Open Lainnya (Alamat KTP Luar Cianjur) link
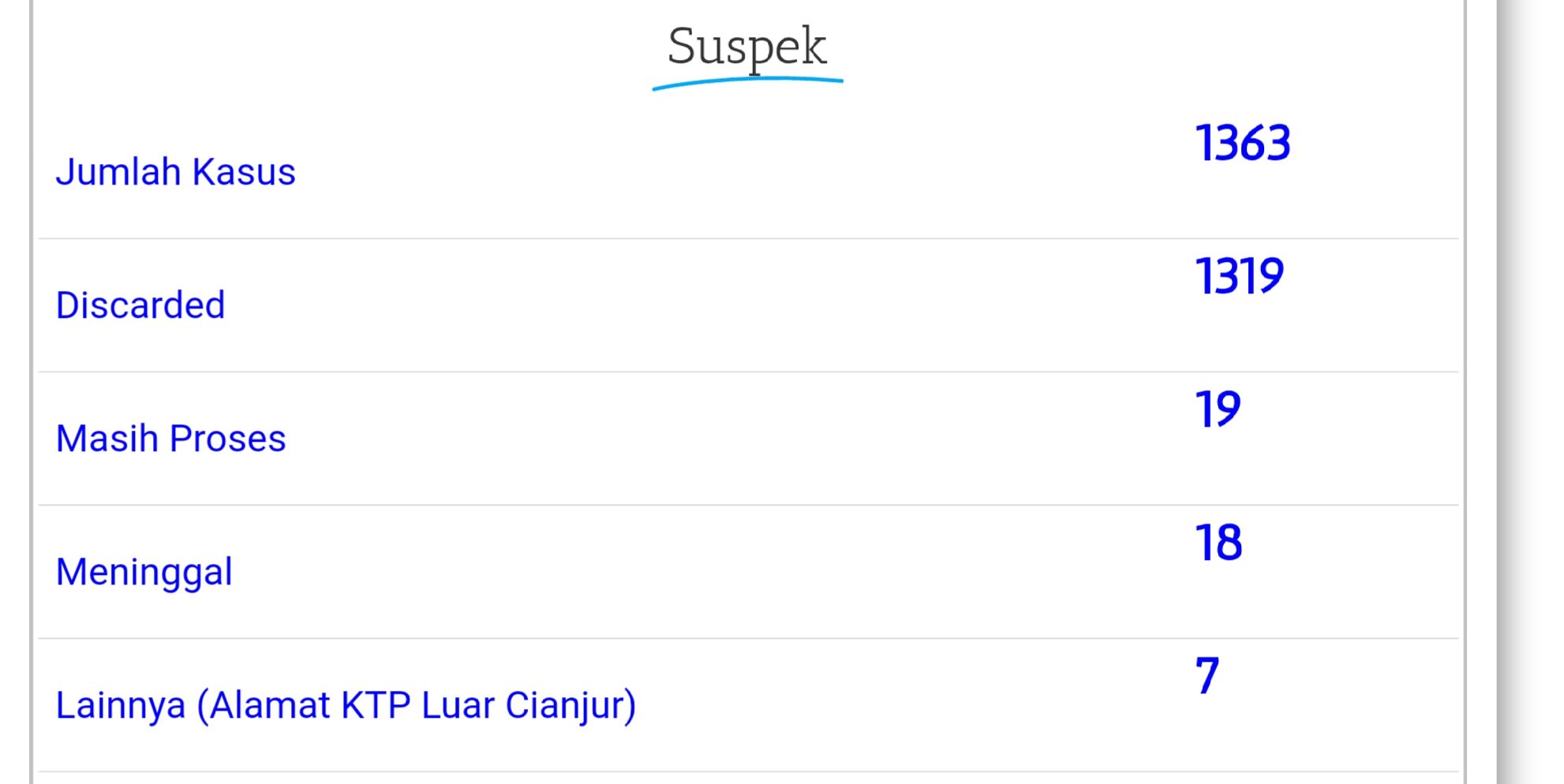 [346, 705]
